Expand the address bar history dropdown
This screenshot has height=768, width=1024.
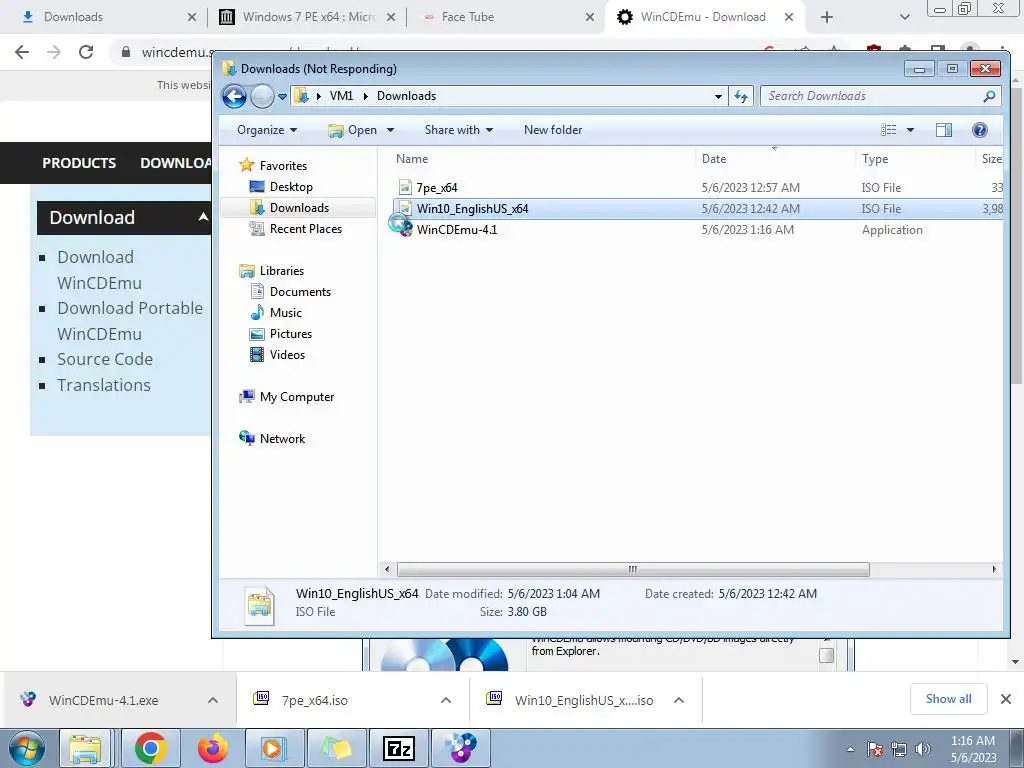[718, 97]
